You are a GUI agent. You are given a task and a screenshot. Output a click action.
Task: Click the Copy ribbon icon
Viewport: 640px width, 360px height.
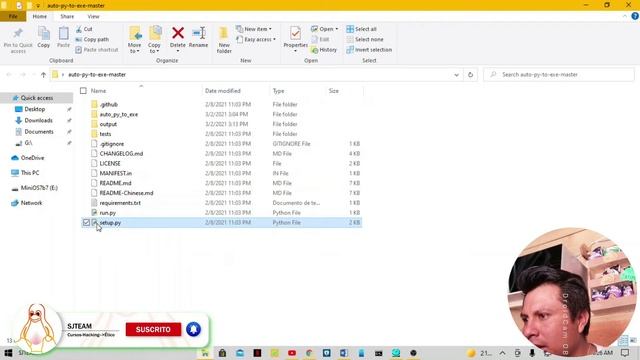coord(44,37)
